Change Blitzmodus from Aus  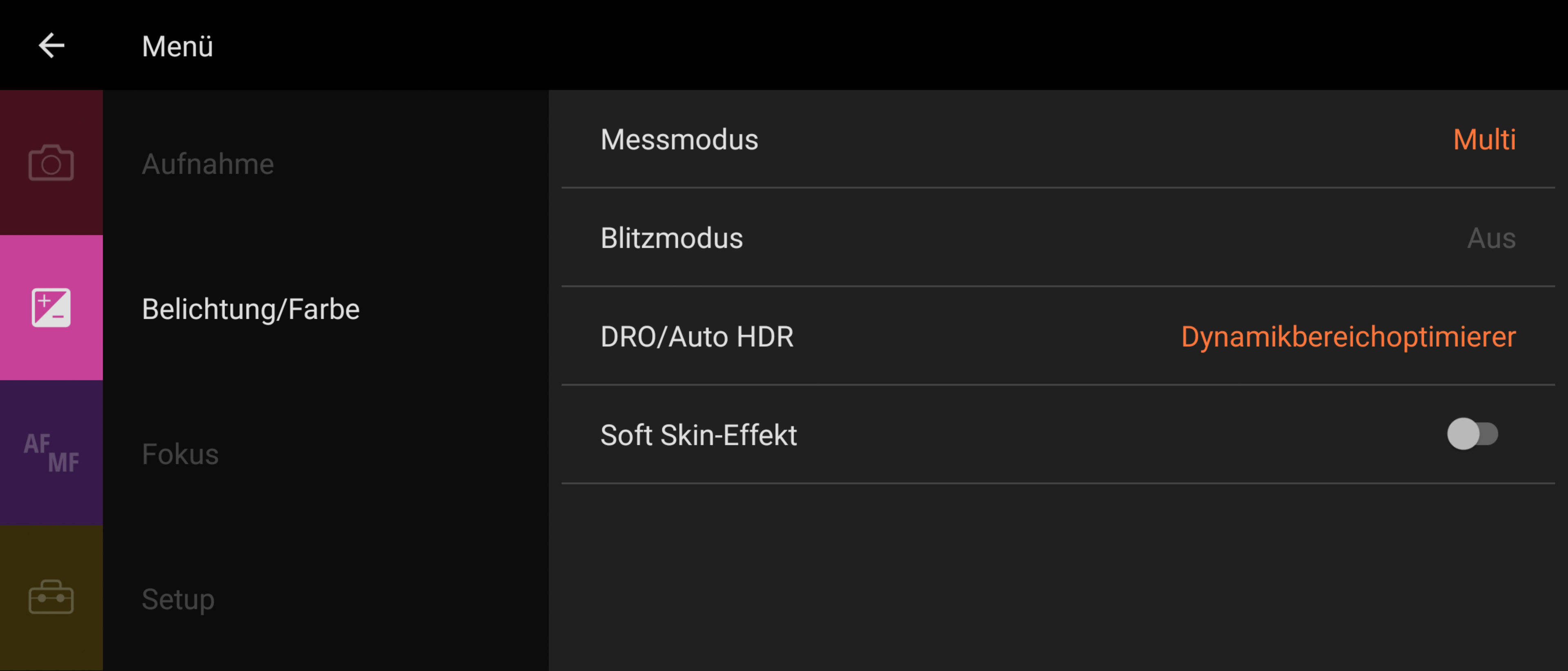click(1491, 238)
